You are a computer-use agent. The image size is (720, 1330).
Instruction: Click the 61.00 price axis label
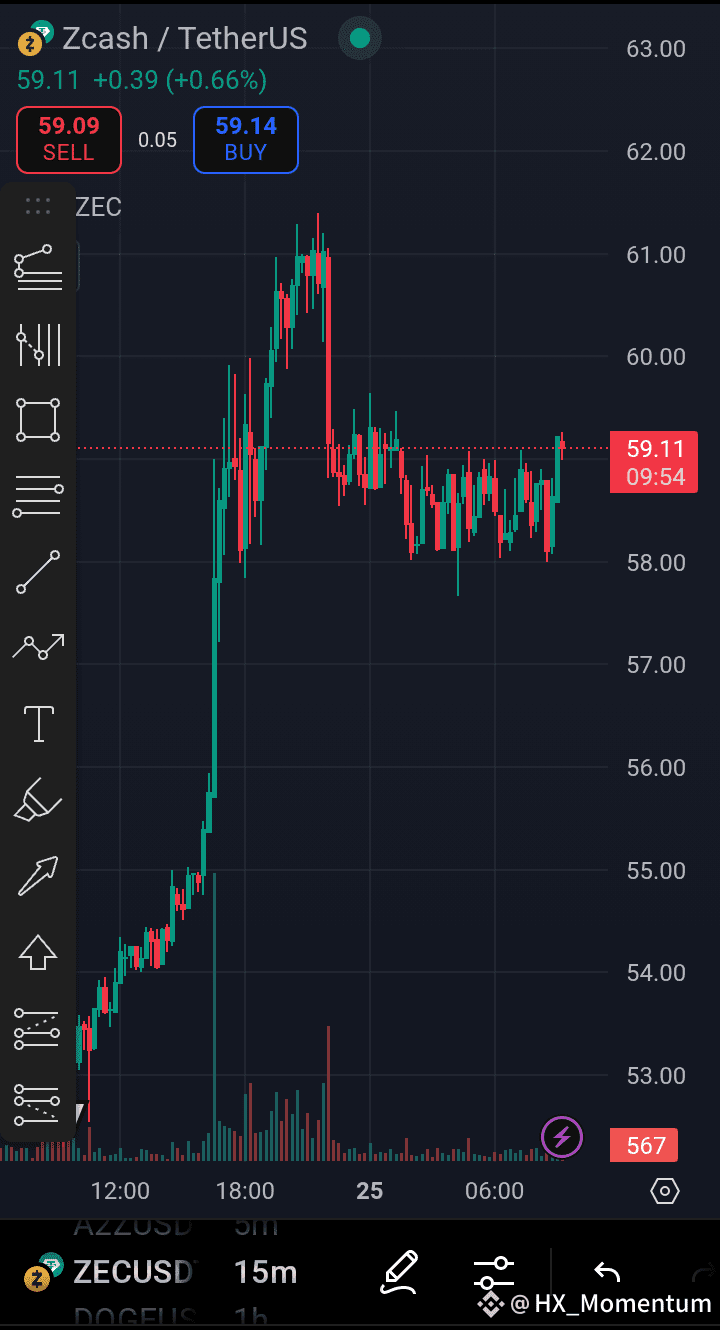point(656,255)
